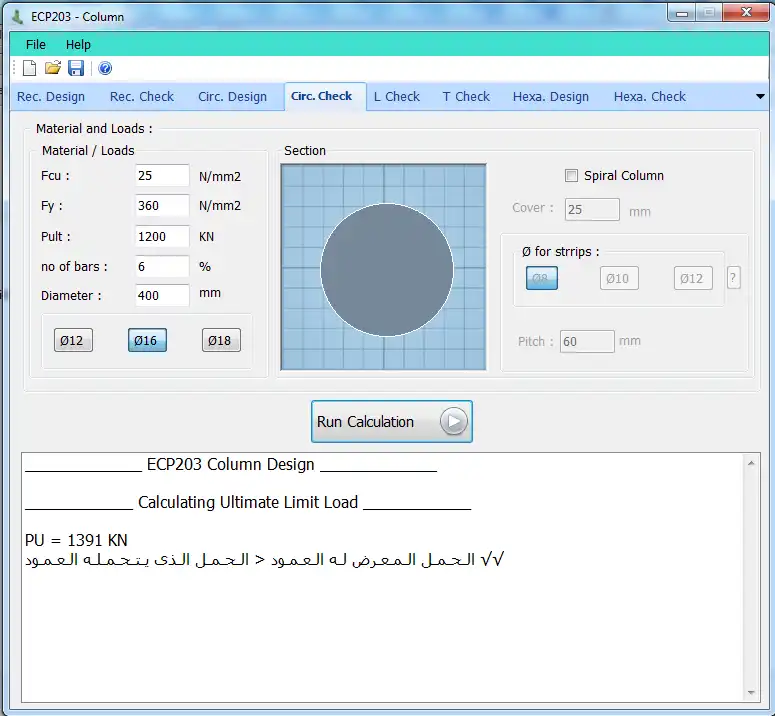This screenshot has width=775, height=716.
Task: Select Ø18 bar diameter toggle
Action: pyautogui.click(x=221, y=340)
